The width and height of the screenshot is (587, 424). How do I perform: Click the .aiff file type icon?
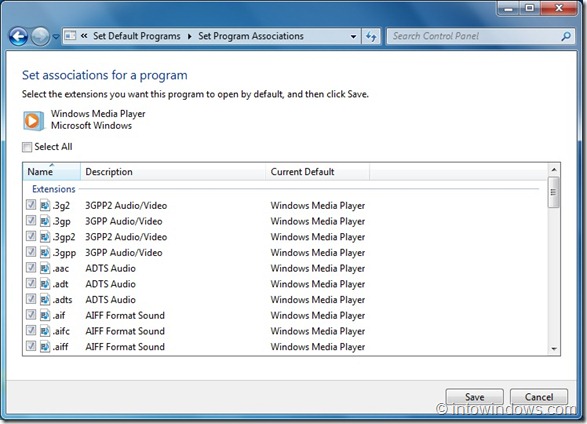(x=45, y=347)
